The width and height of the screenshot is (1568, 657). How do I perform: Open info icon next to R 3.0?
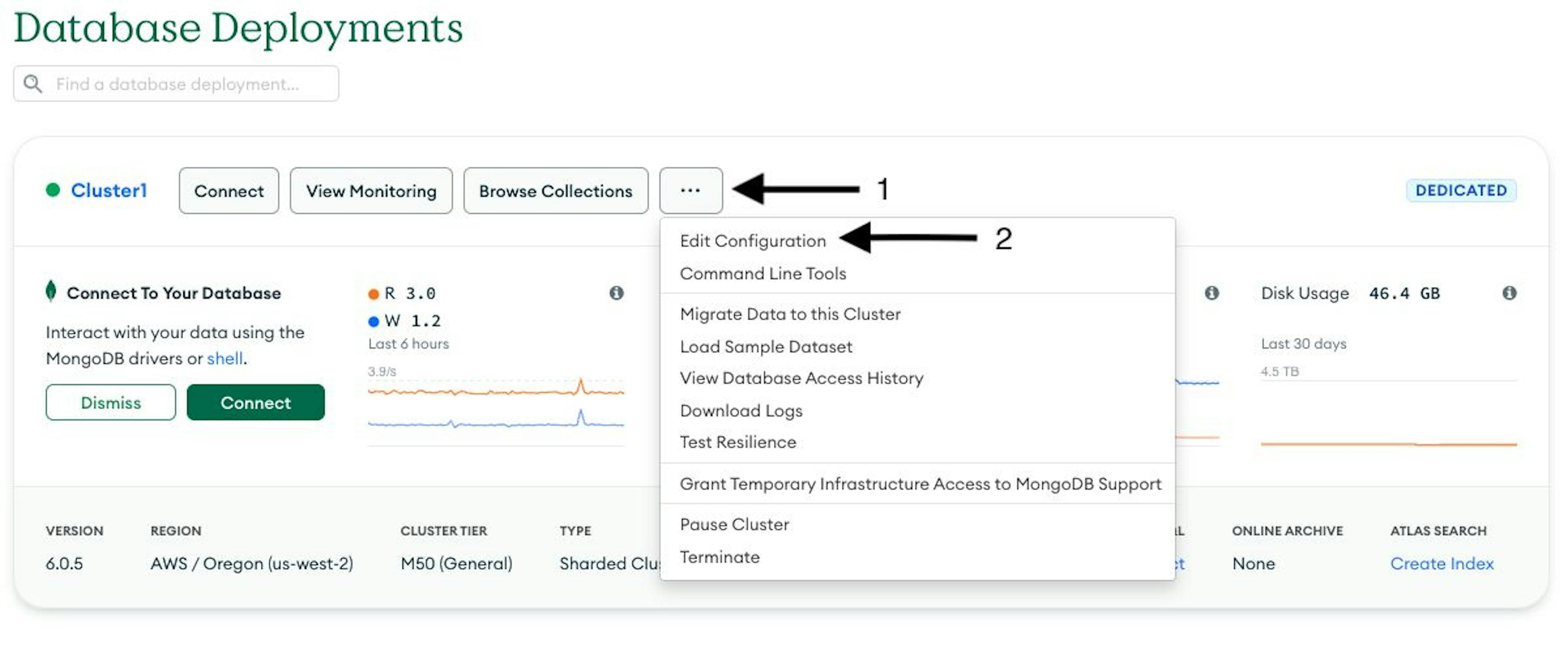[616, 293]
